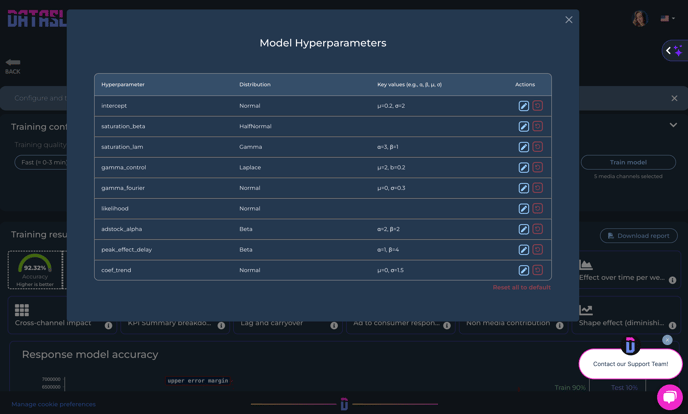Open the Cross-channel impact card
The image size is (688, 414).
click(62, 315)
